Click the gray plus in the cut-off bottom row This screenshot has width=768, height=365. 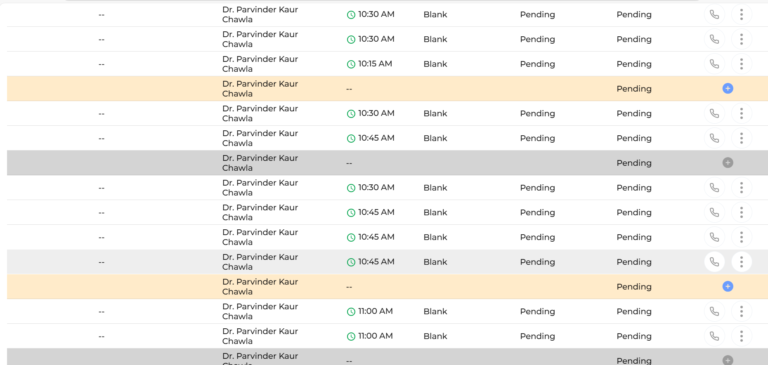coord(728,361)
